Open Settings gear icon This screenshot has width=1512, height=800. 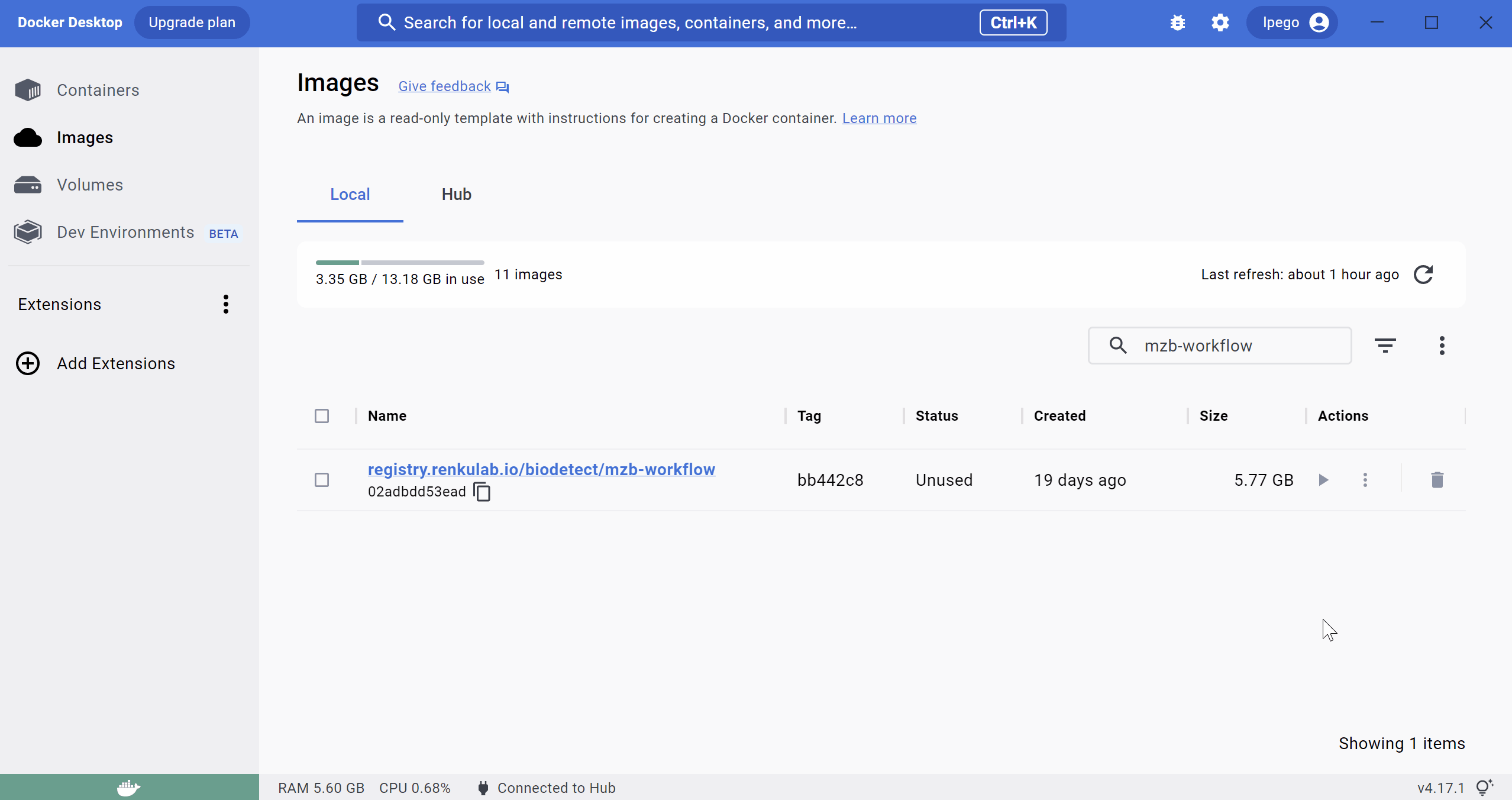pos(1220,22)
